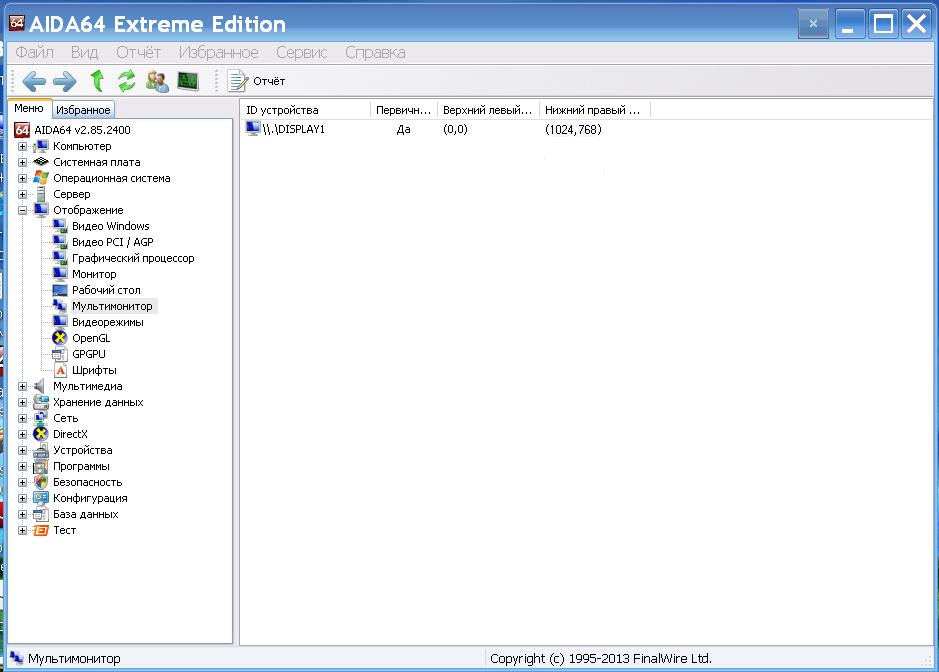Select the Операционная система Windows flag icon

[x=41, y=178]
